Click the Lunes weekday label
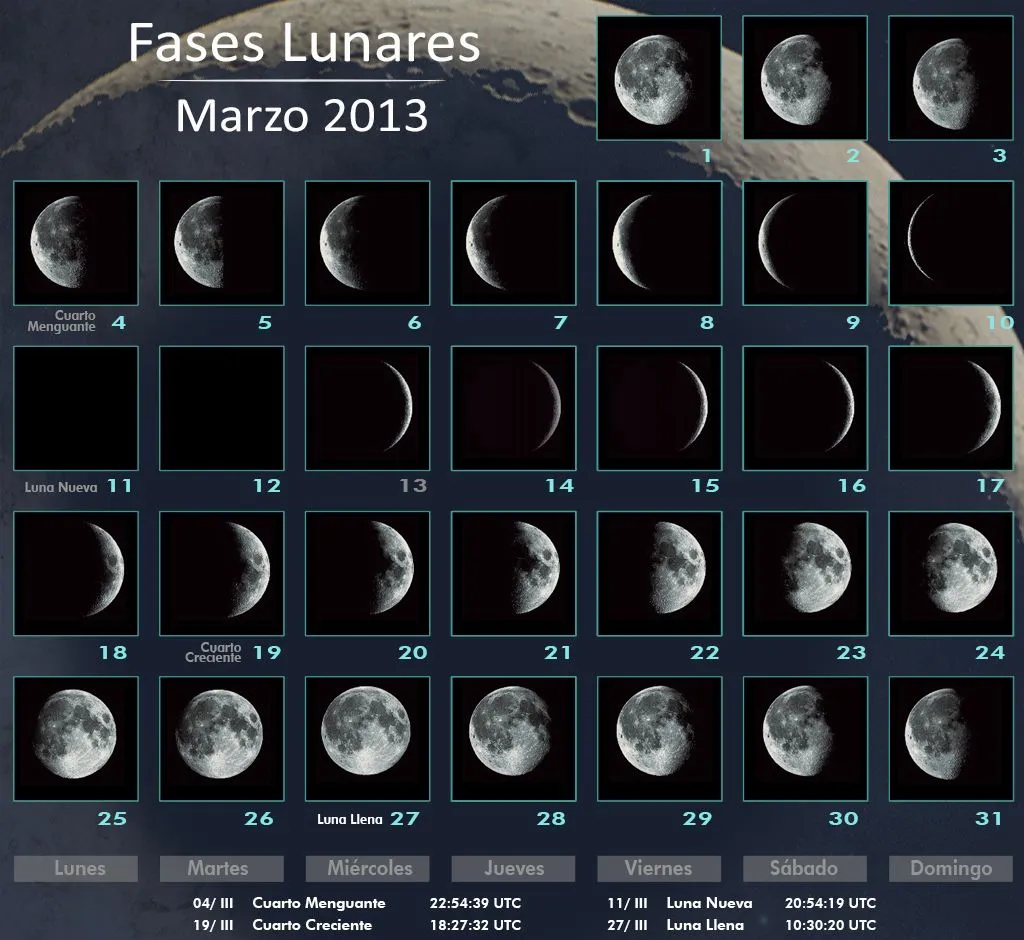Viewport: 1024px width, 940px height. (76, 869)
